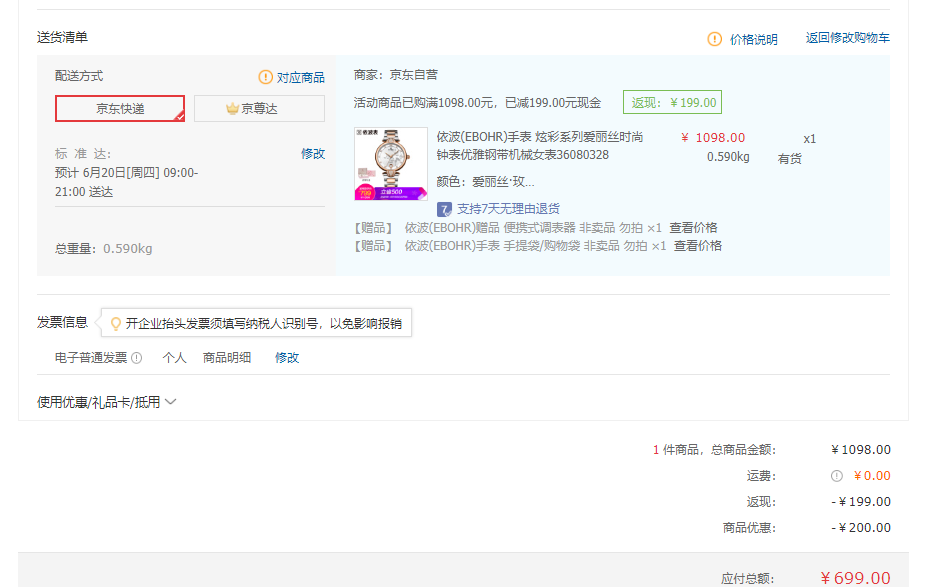The width and height of the screenshot is (926, 587).
Task: Open the EBOHR watch product thumbnail
Action: (391, 164)
